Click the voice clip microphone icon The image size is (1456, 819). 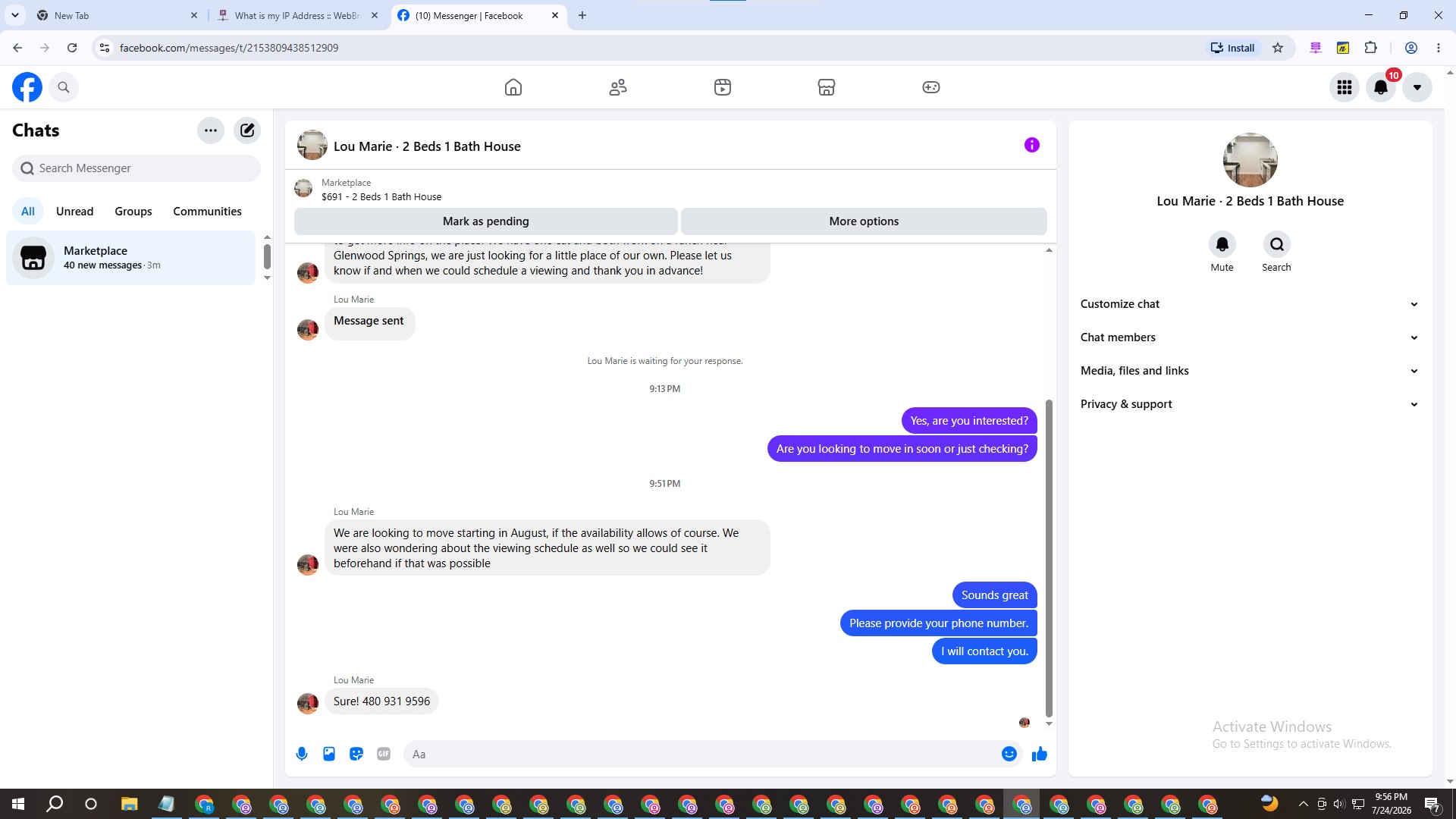(302, 754)
